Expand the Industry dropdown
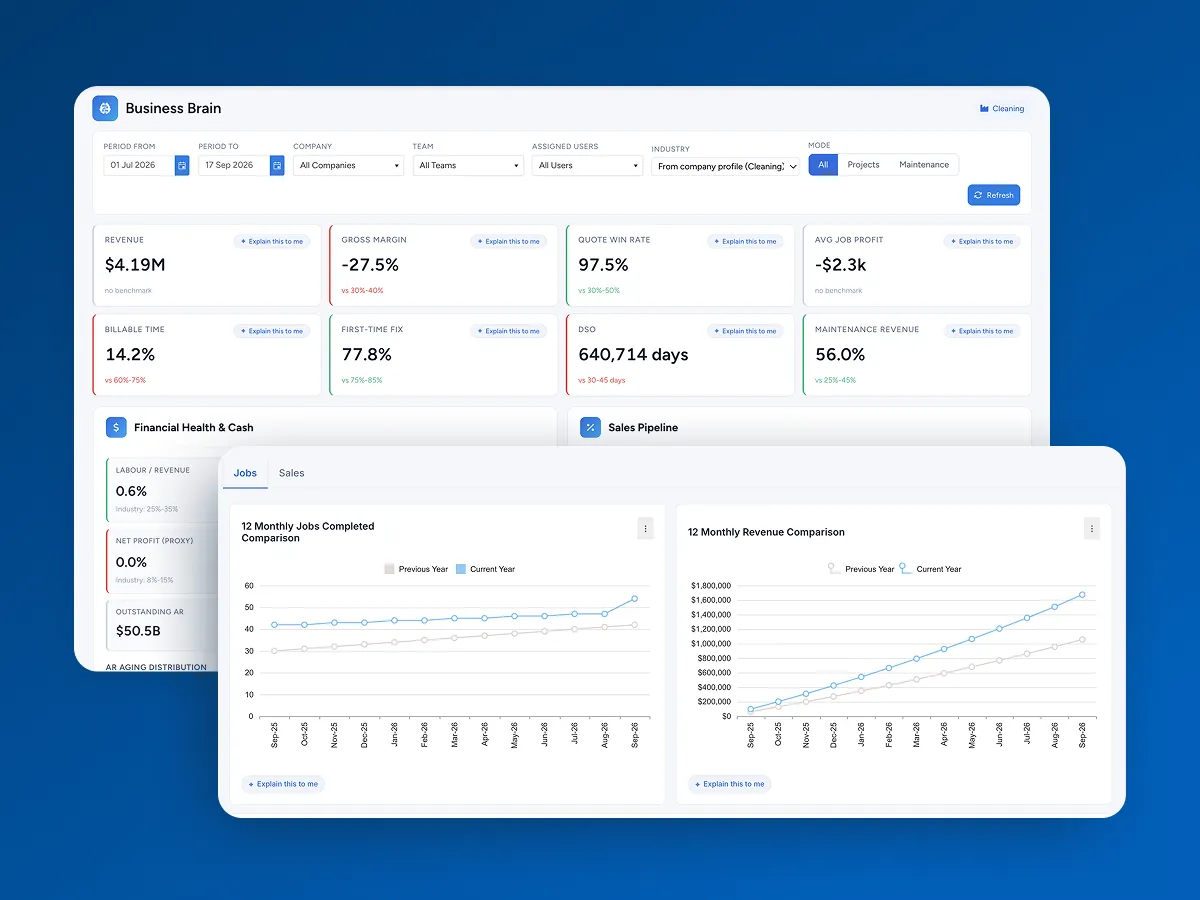 coord(726,166)
